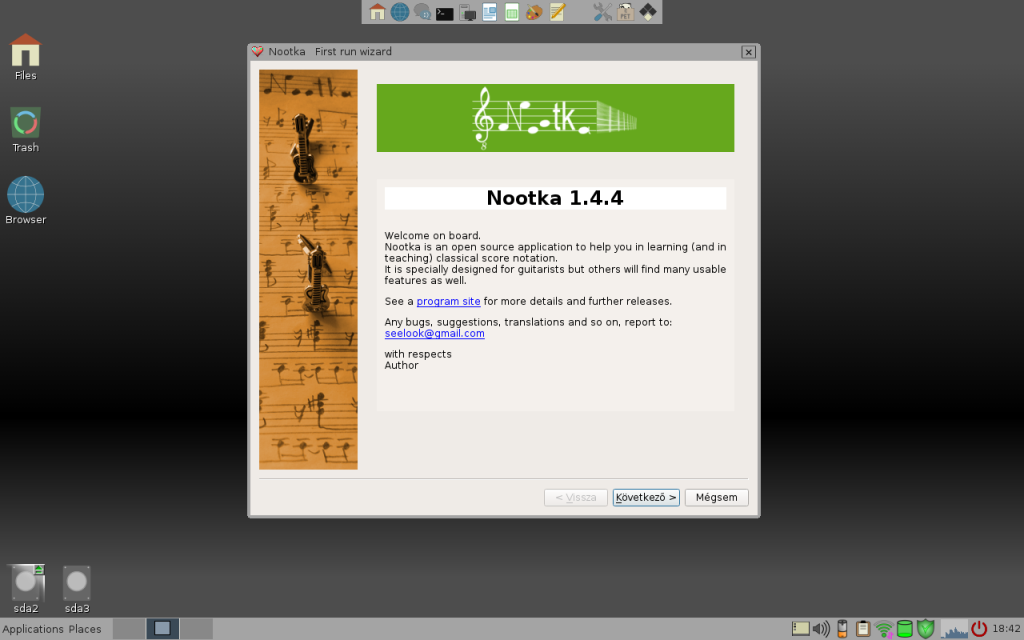Open the Places menu
1024x640 pixels.
(85, 629)
